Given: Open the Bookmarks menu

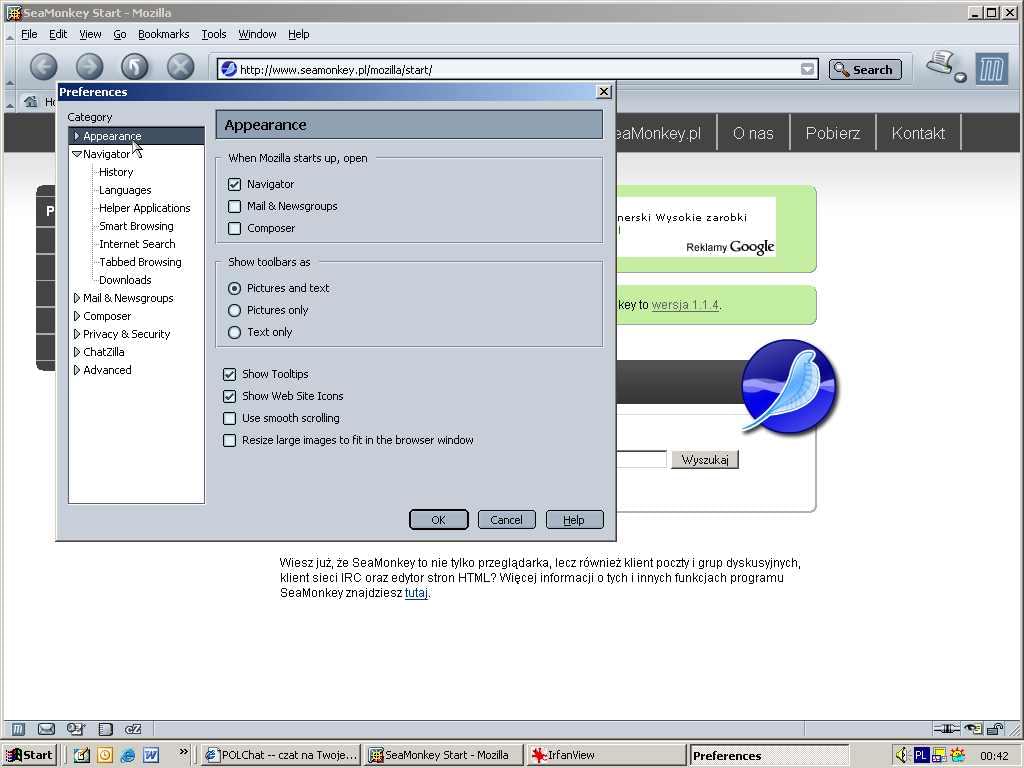Looking at the screenshot, I should tap(163, 35).
